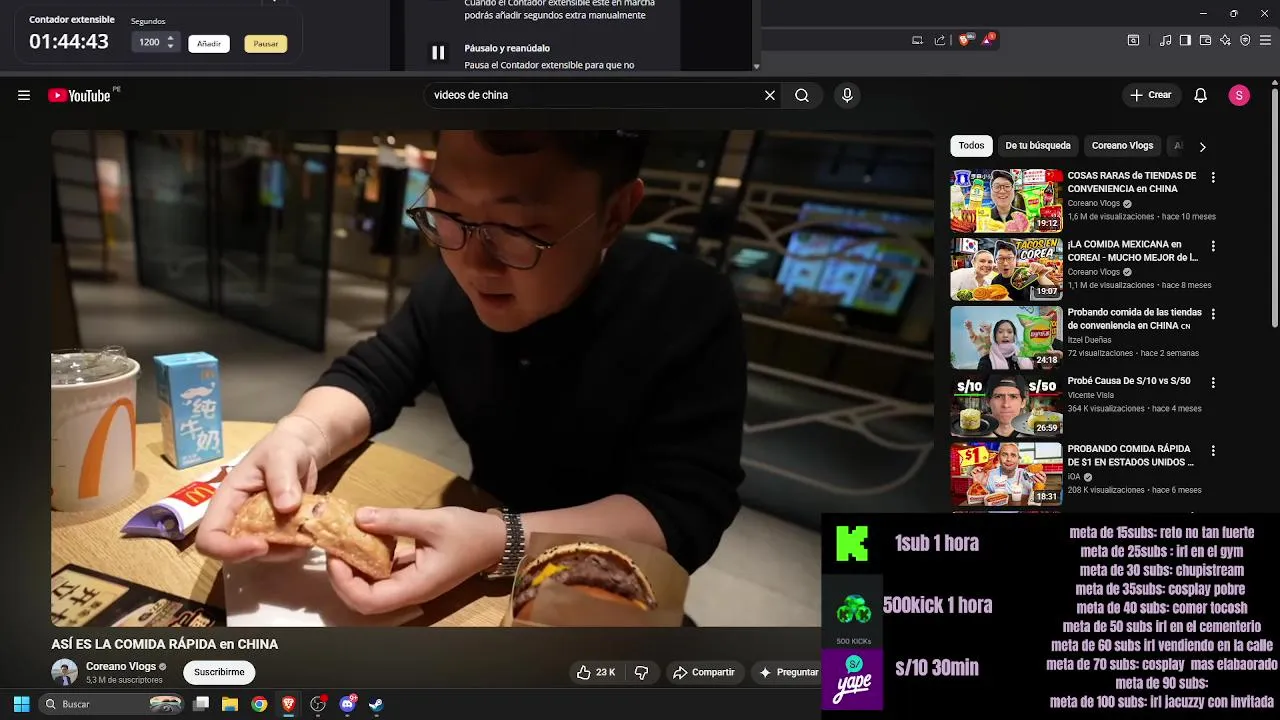
Task: Click the Suscribirme button
Action: pos(219,672)
